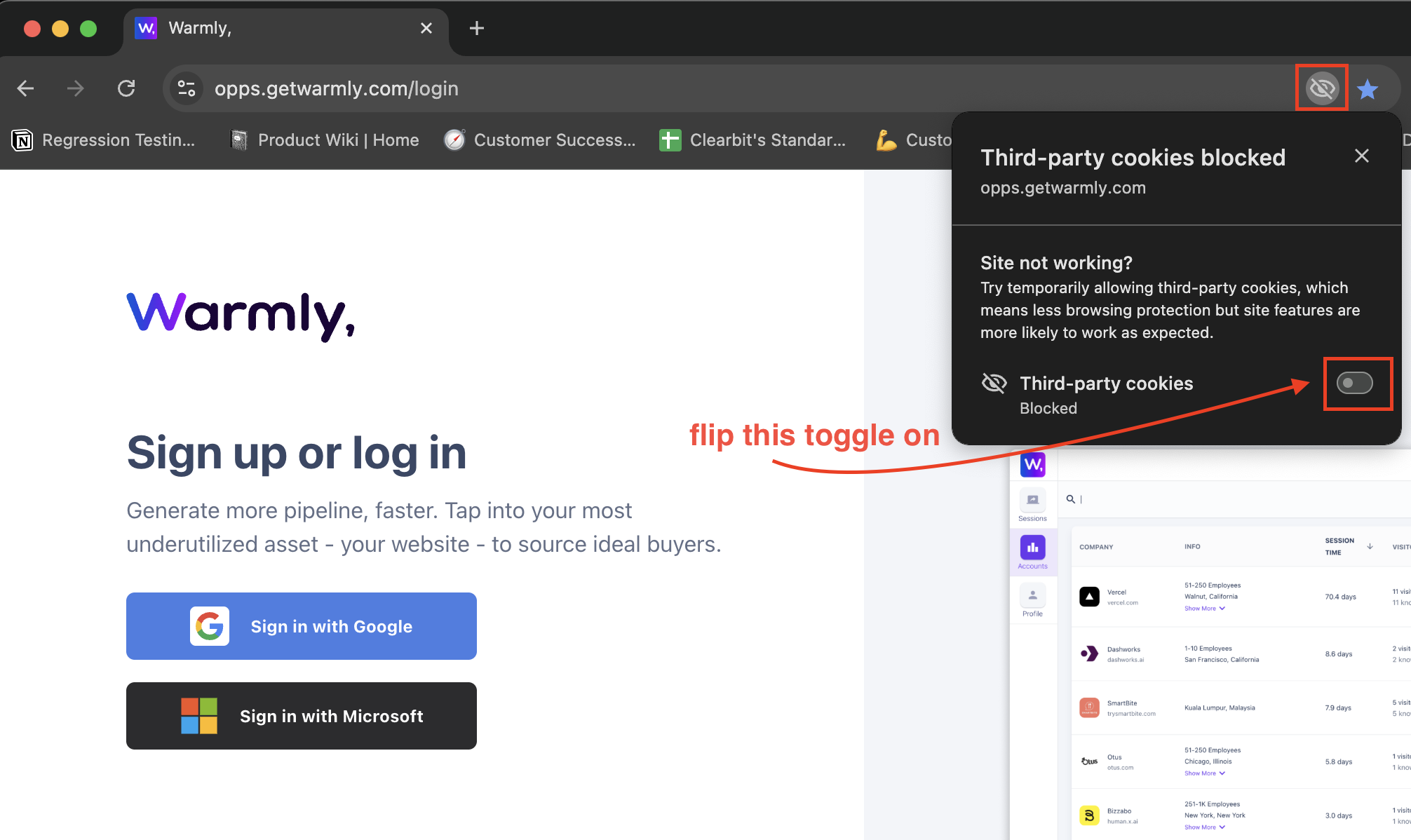
Task: Open site settings controls icon in the address bar
Action: click(186, 88)
